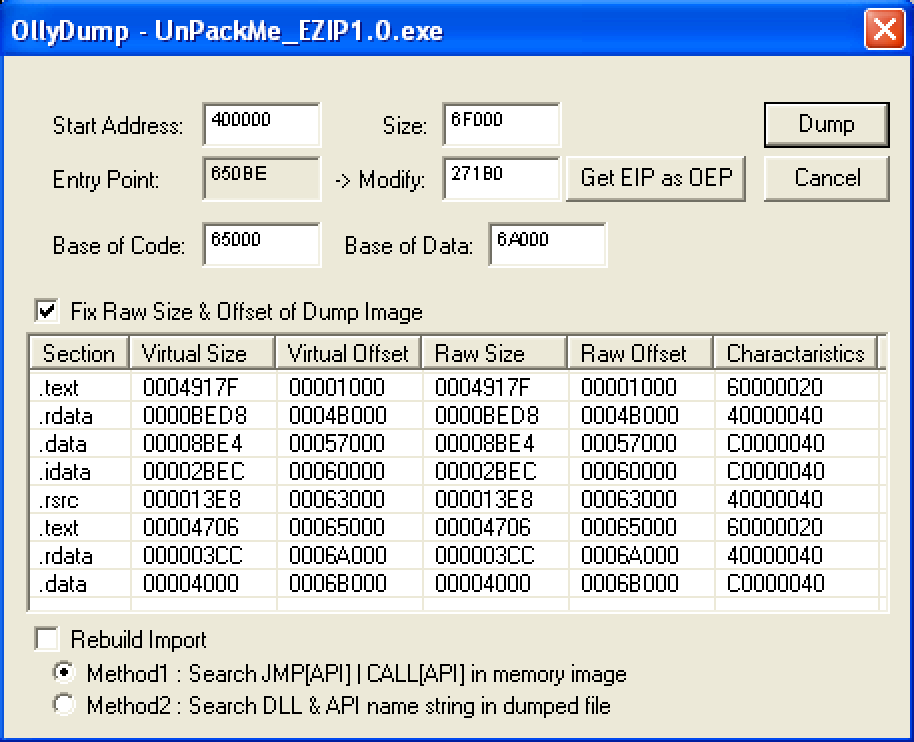This screenshot has width=914, height=742.
Task: Click raw offset value 0004B000
Action: [629, 415]
